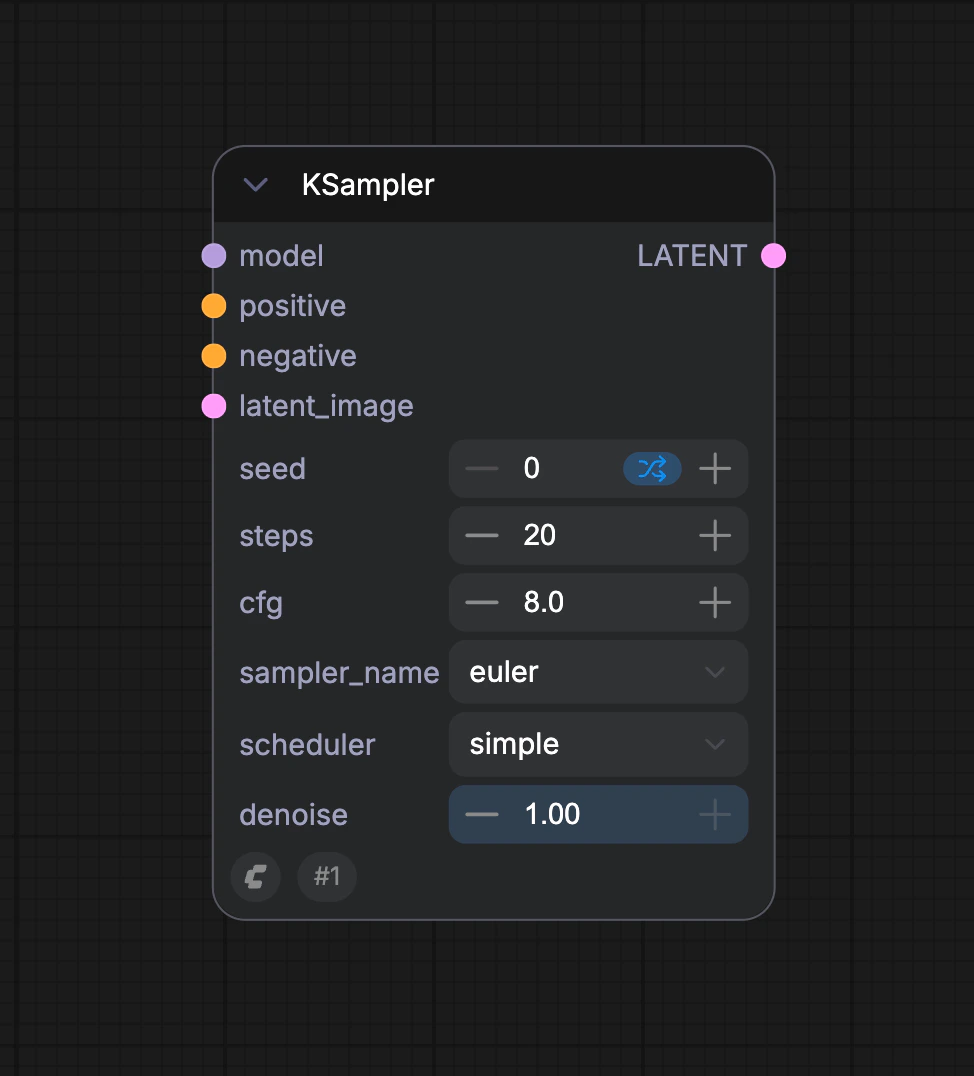Increment the steps value with the plus icon
Viewport: 974px width, 1076px height.
(714, 535)
